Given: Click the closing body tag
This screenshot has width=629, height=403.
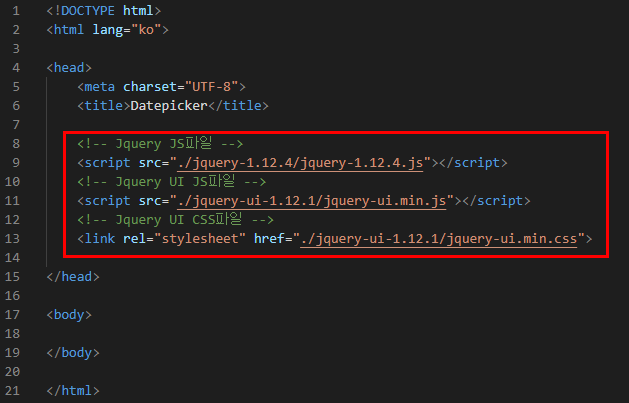Looking at the screenshot, I should [73, 353].
